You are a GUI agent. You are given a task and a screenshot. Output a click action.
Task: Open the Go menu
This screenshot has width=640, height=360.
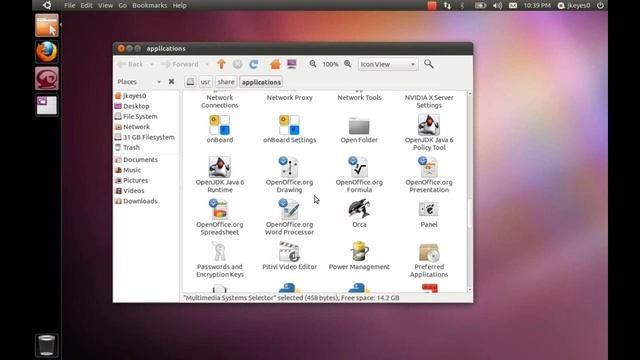pos(122,5)
